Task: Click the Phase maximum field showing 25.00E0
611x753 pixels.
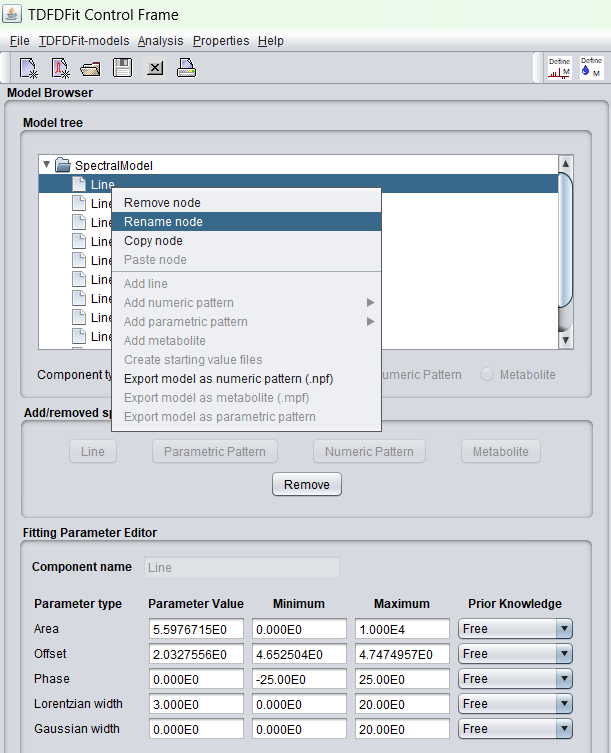Action: [x=402, y=679]
